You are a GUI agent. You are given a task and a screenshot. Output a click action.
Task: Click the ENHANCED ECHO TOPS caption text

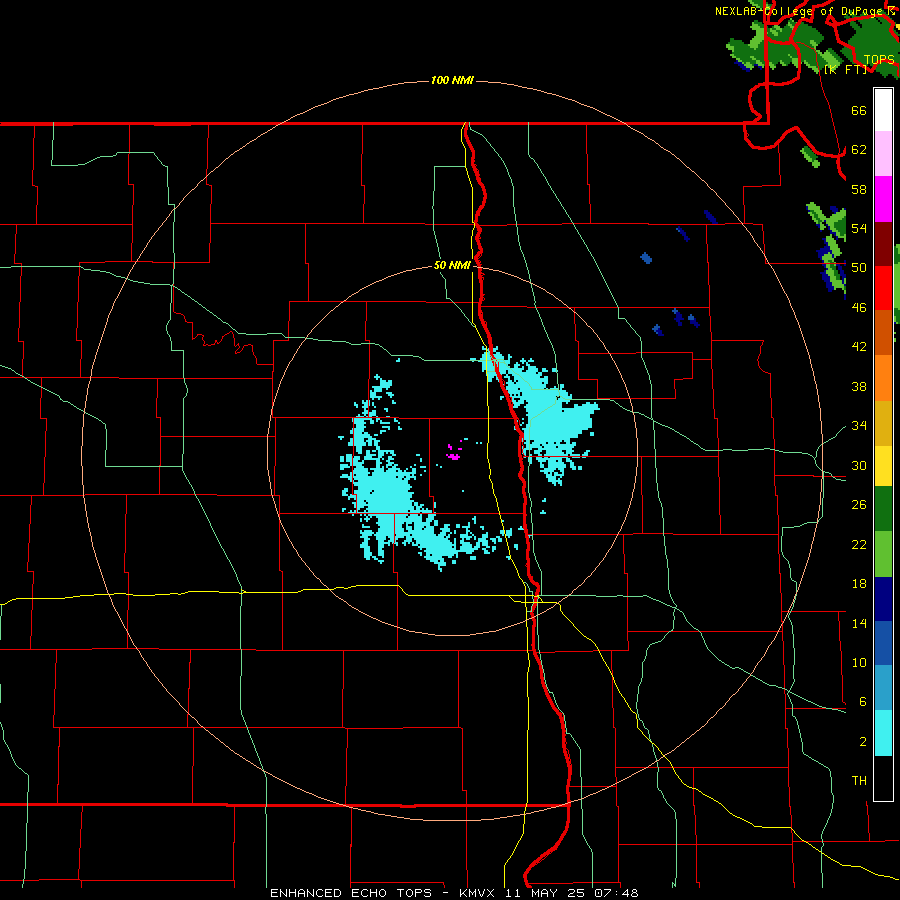(351, 893)
